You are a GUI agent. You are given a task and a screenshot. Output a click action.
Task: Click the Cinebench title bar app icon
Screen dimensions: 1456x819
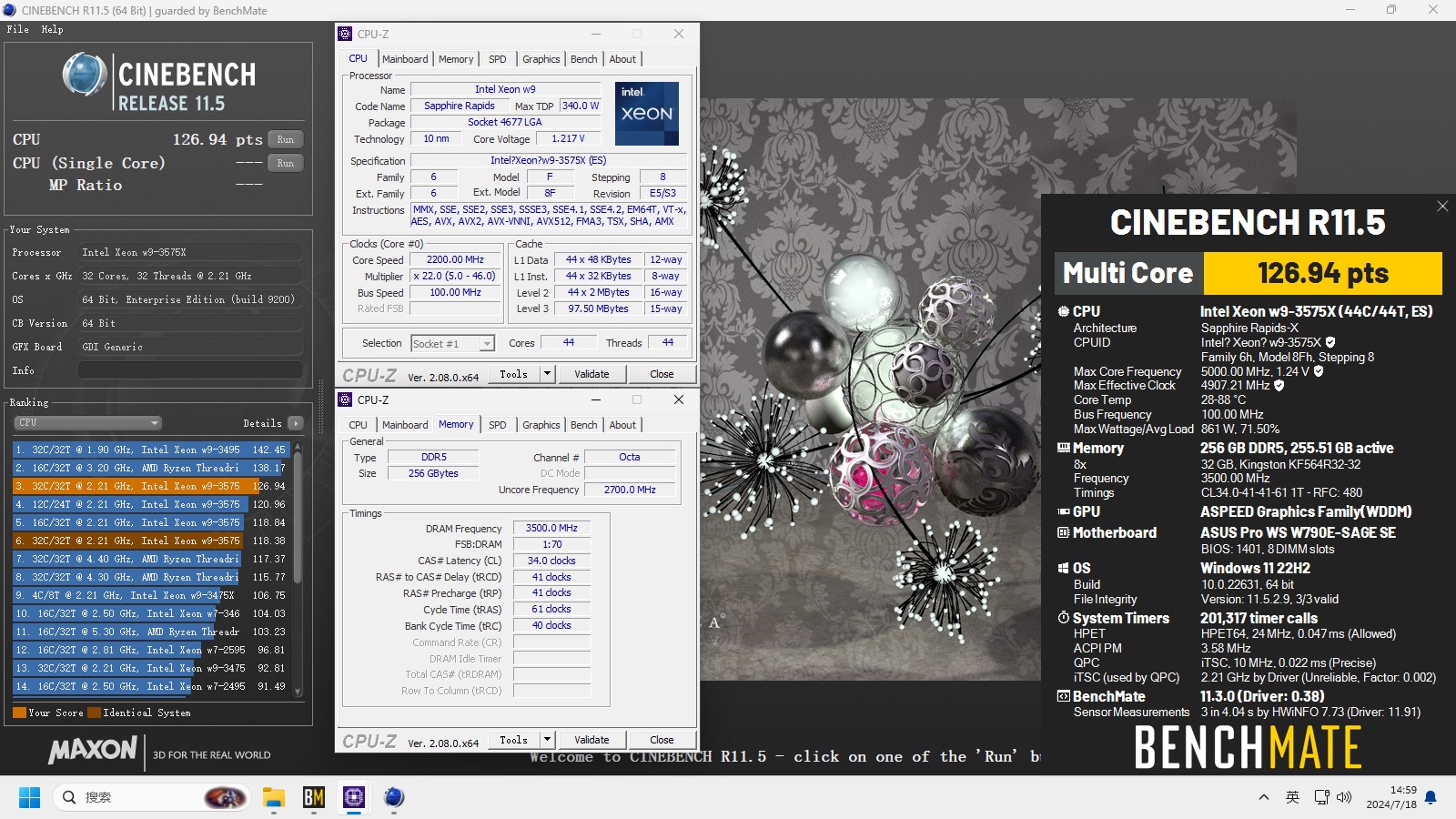[8, 10]
